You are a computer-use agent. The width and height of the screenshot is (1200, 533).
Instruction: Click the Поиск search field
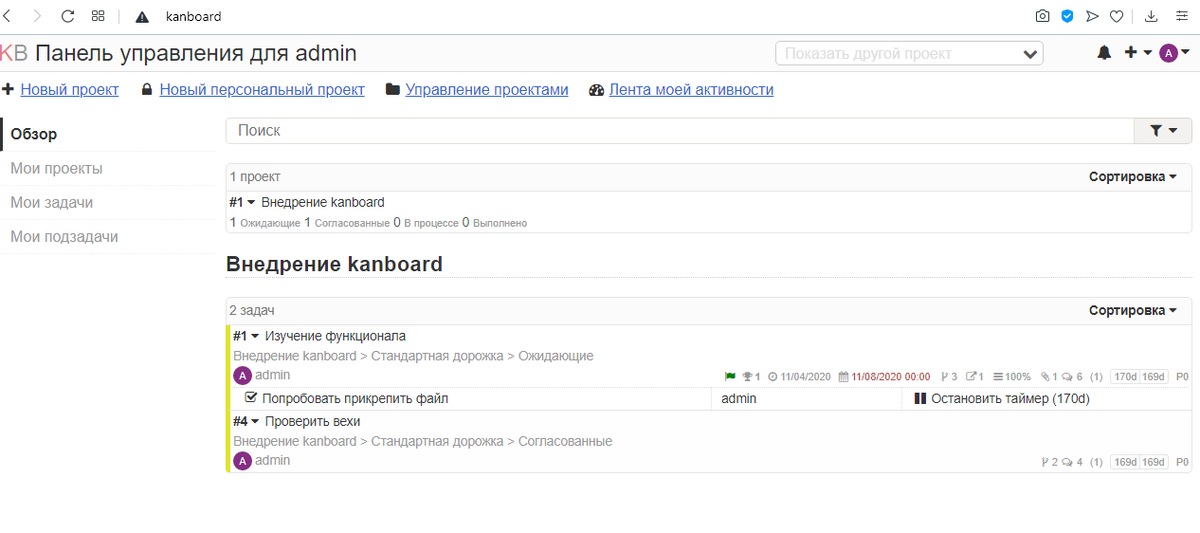680,130
